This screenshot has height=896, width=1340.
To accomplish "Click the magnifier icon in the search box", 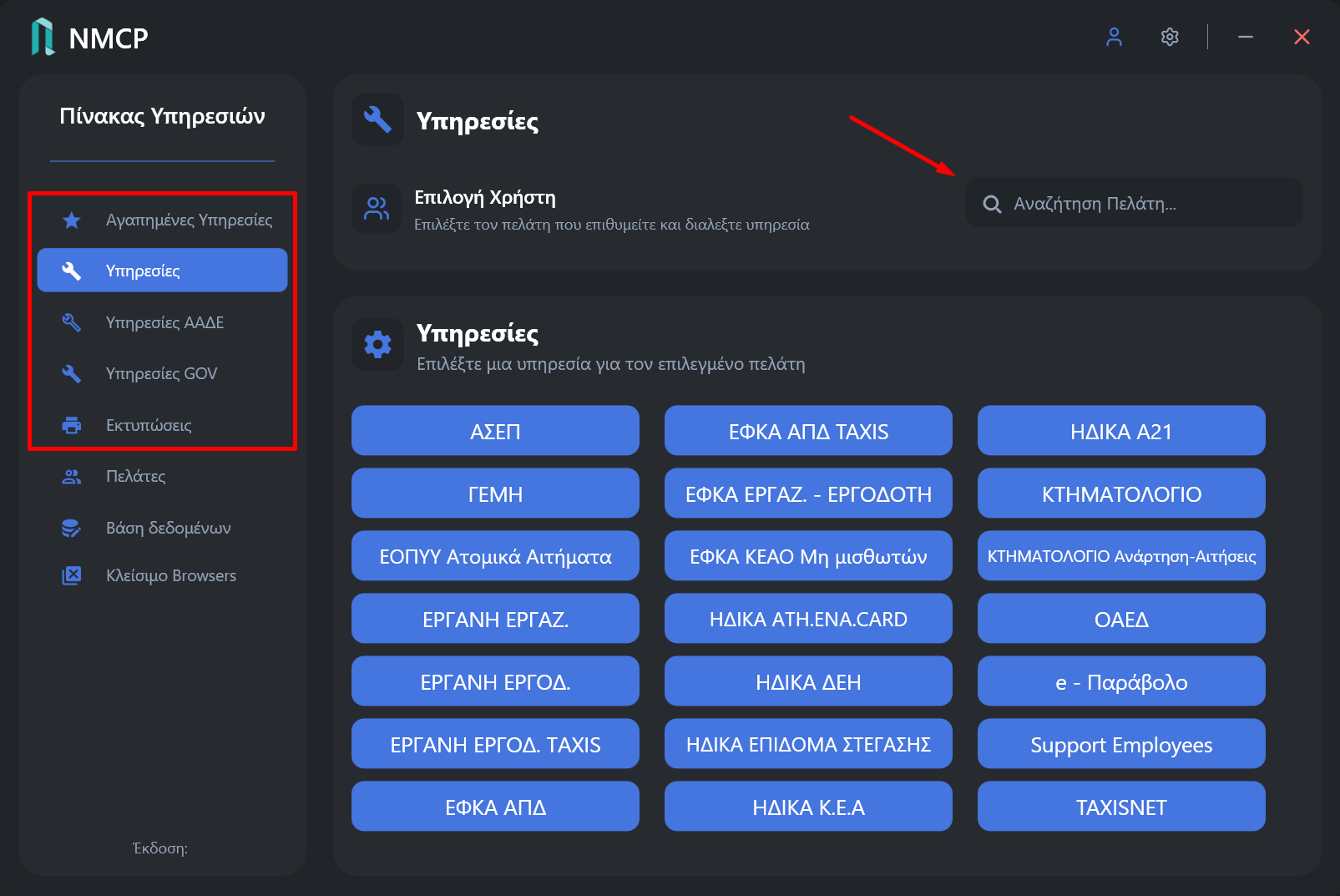I will [x=992, y=204].
